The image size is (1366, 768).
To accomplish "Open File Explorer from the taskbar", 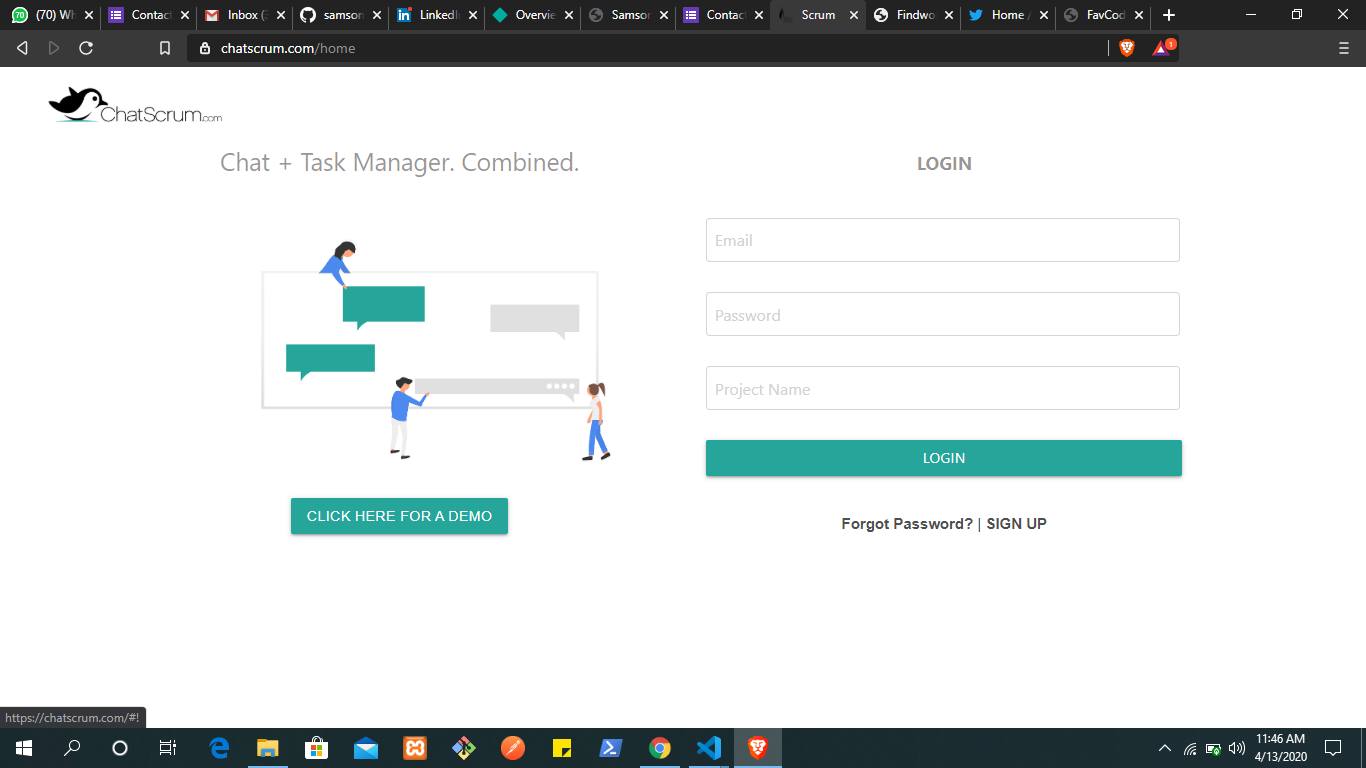I will [268, 748].
